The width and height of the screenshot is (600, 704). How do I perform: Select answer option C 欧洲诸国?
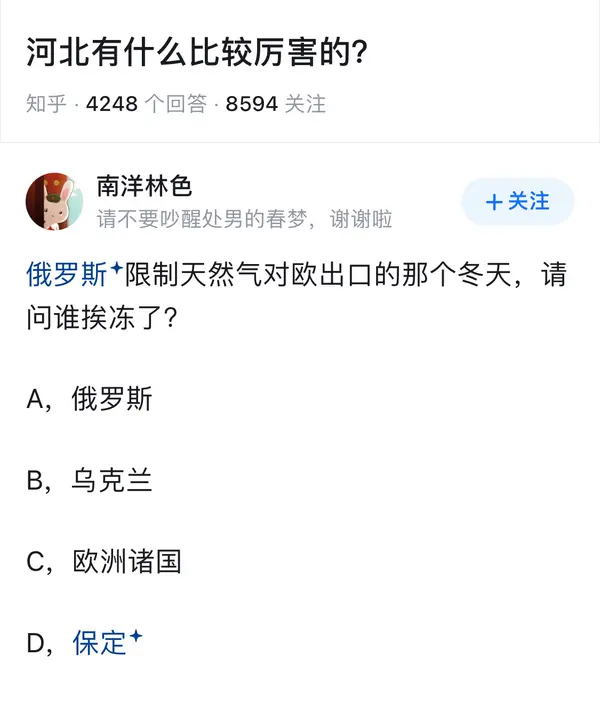pos(104,561)
